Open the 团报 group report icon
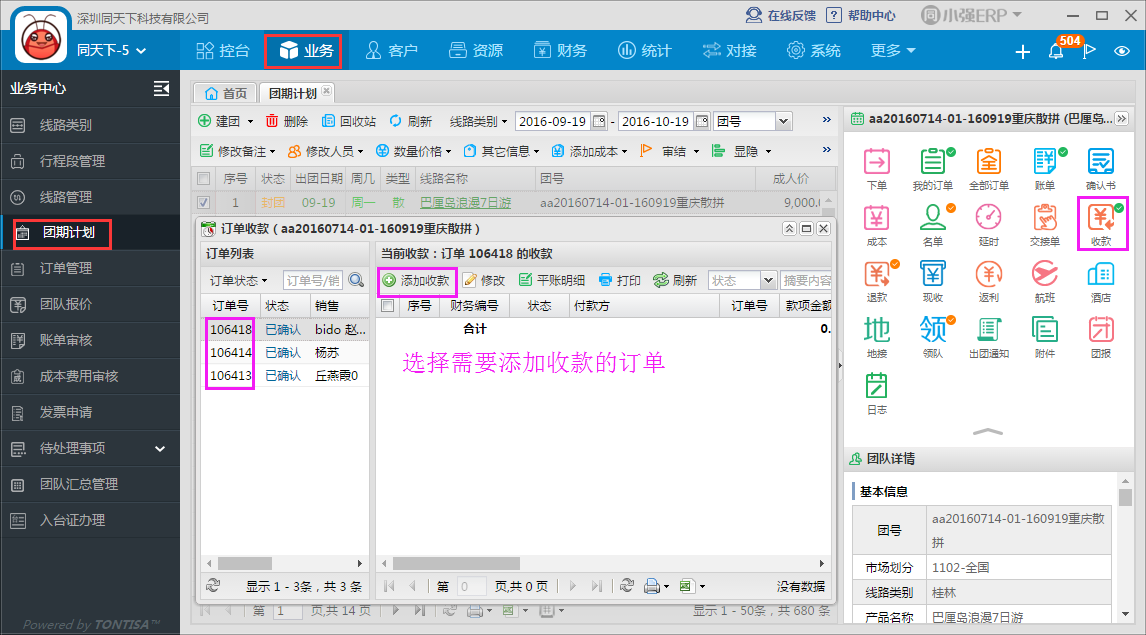Image resolution: width=1146 pixels, height=635 pixels. click(x=1101, y=337)
